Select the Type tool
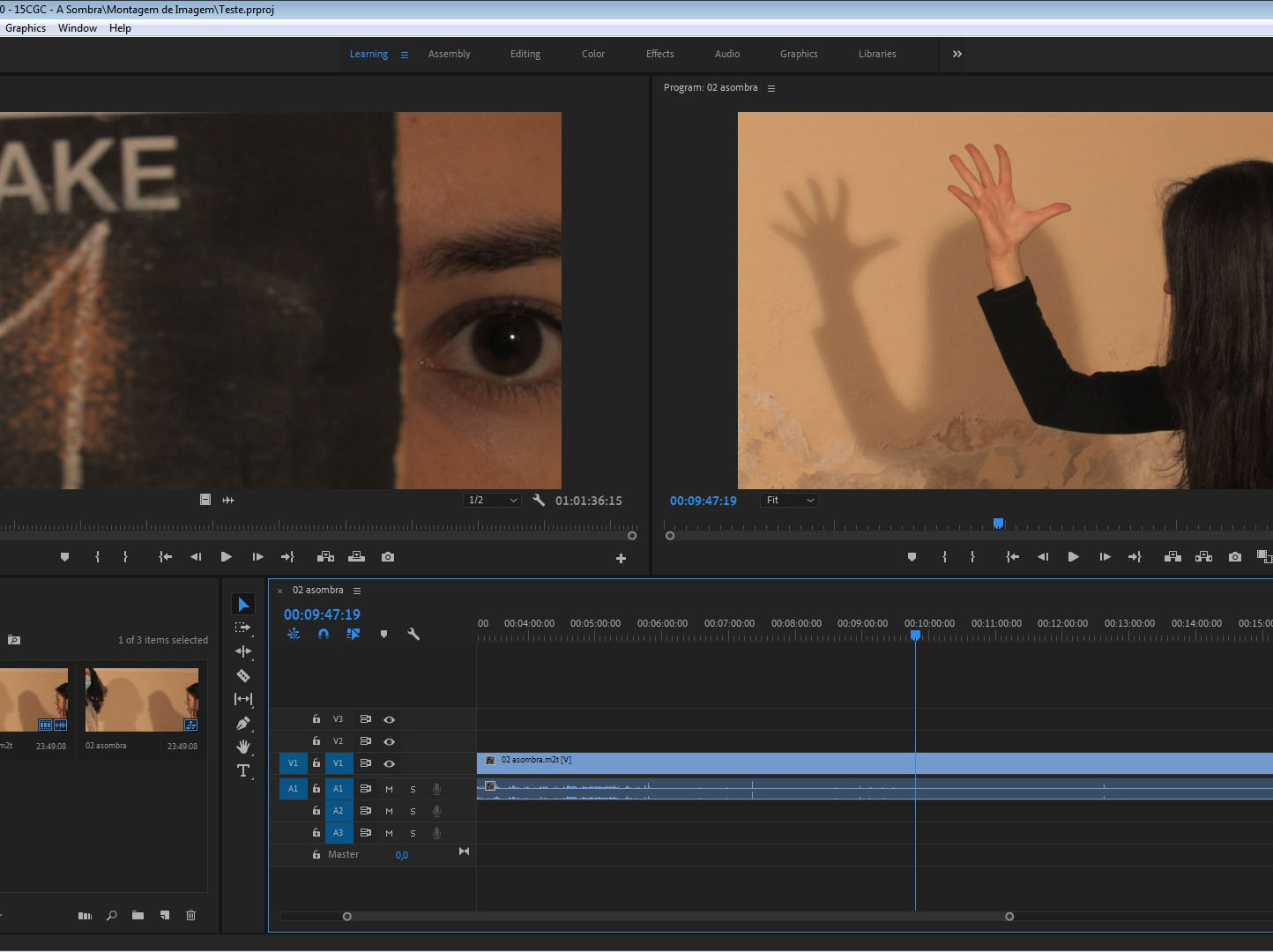This screenshot has width=1273, height=952. point(243,770)
